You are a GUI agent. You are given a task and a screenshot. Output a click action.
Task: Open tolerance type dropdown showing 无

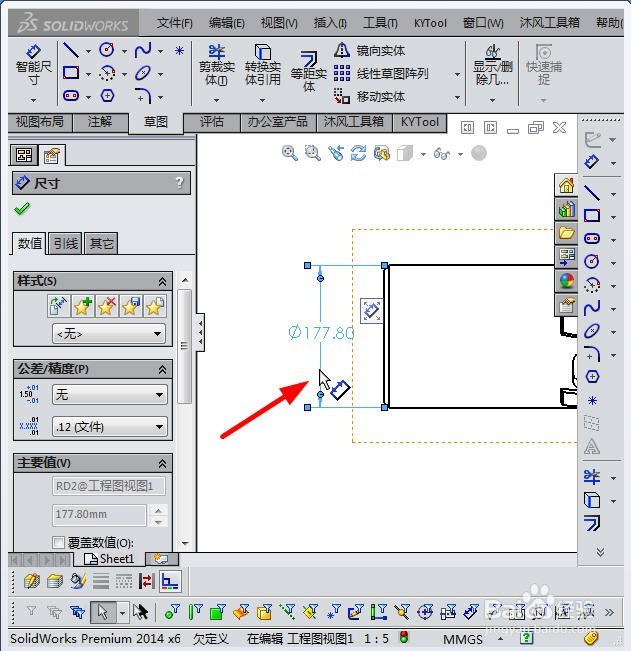click(x=110, y=394)
